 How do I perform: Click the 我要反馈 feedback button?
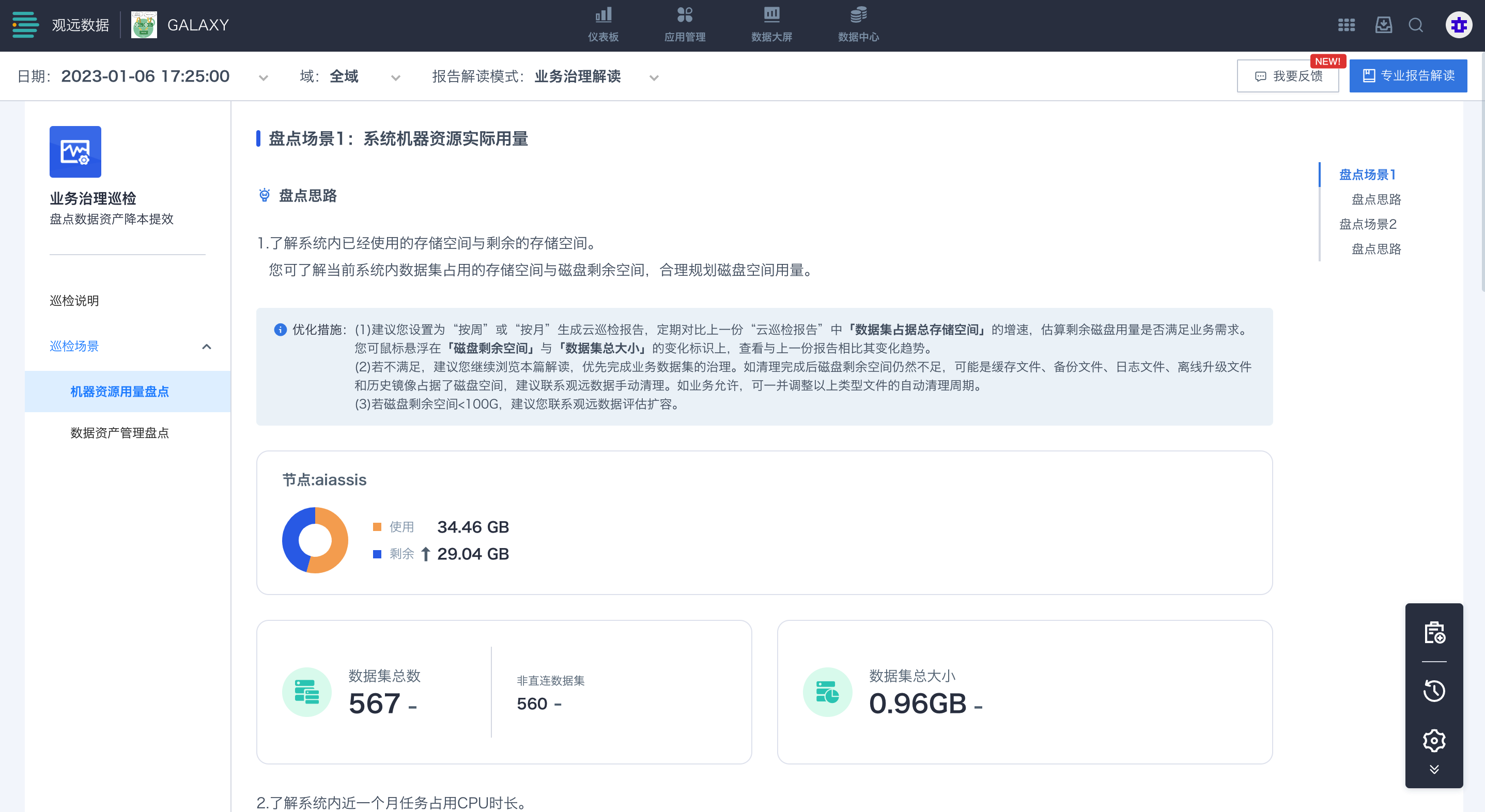coord(1287,76)
